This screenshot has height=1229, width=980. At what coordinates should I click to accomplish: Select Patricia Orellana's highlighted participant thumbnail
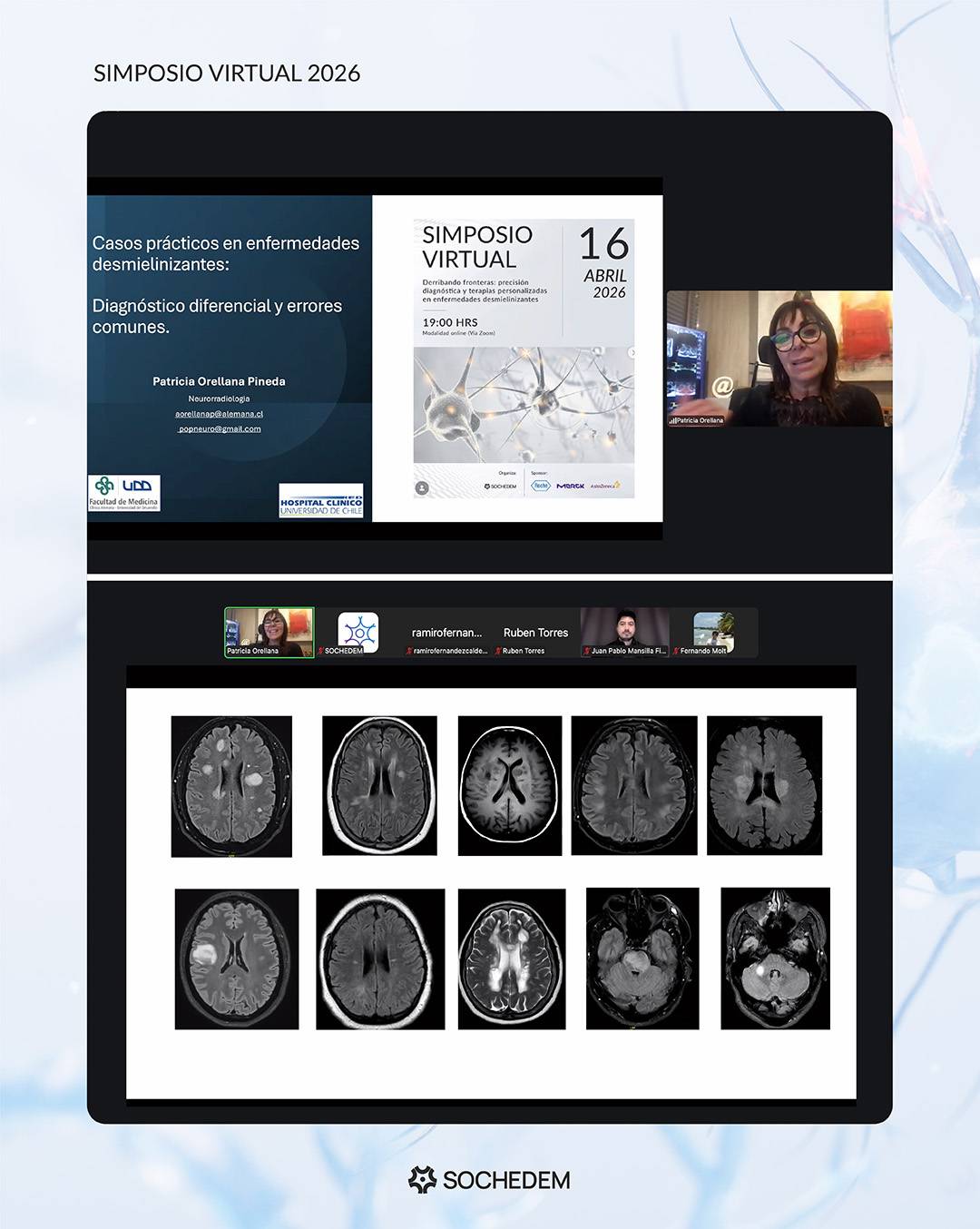269,632
